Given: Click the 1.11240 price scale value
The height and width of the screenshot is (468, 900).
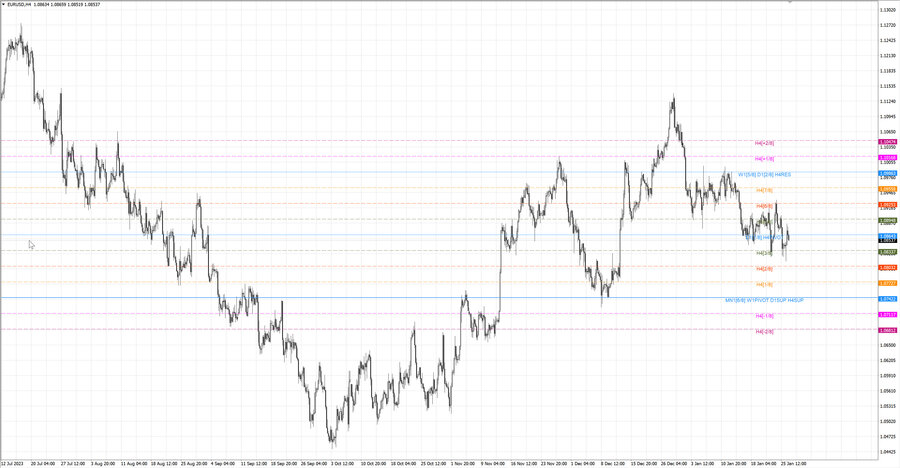Looking at the screenshot, I should [888, 101].
